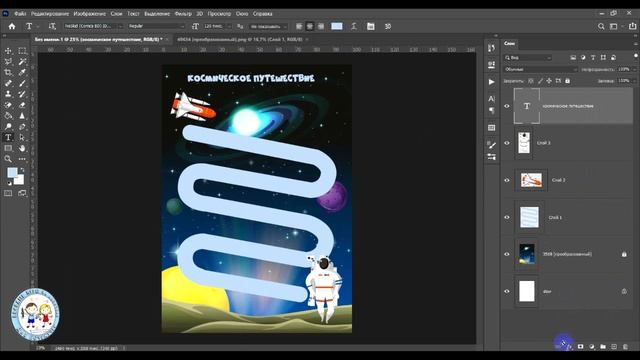Select the Rectangular Marquee tool
The width and height of the screenshot is (640, 360).
(x=22, y=51)
